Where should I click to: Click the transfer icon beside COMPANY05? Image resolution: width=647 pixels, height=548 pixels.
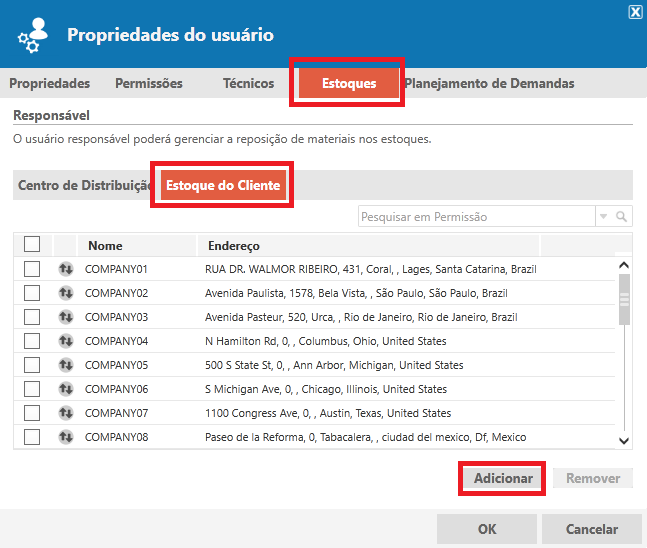66,365
